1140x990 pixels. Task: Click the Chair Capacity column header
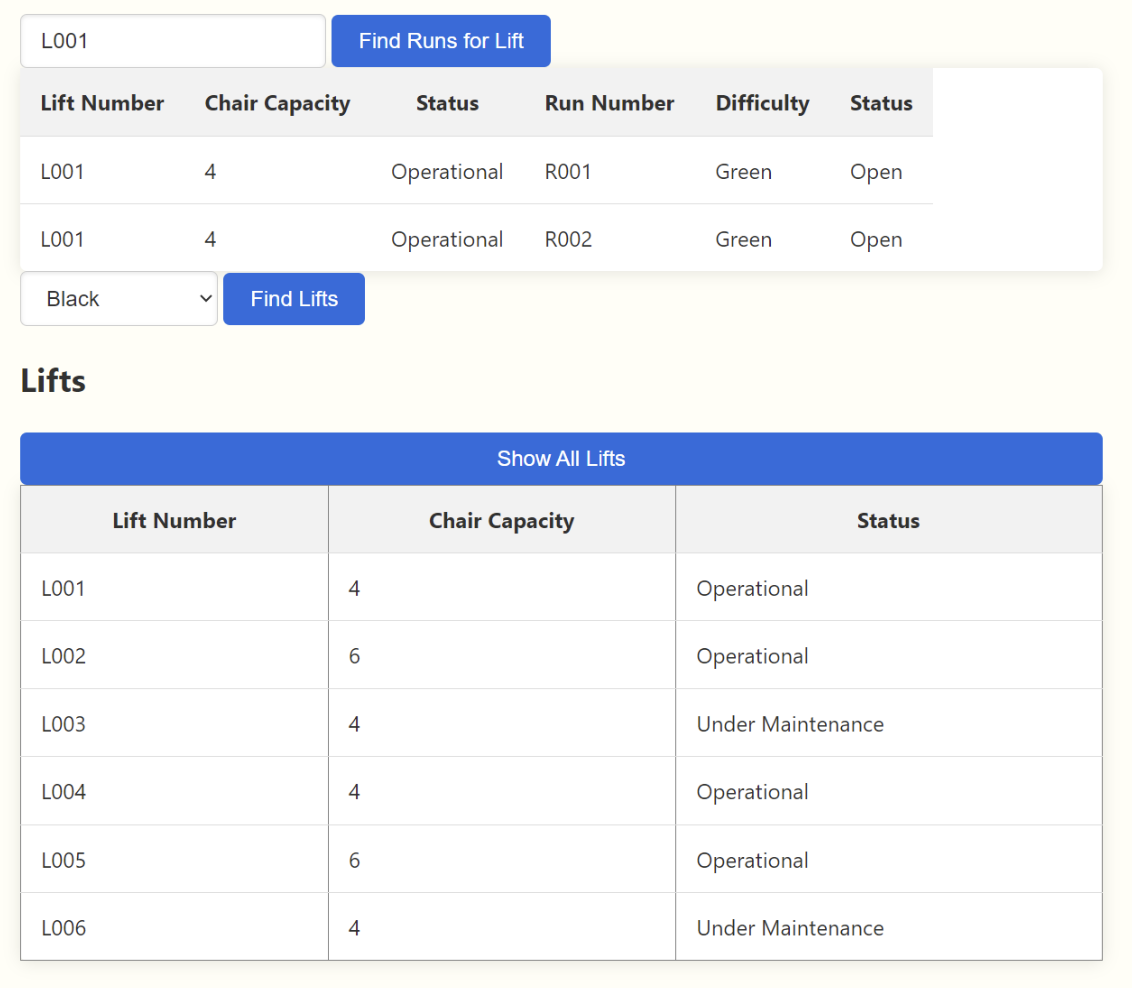click(x=501, y=520)
